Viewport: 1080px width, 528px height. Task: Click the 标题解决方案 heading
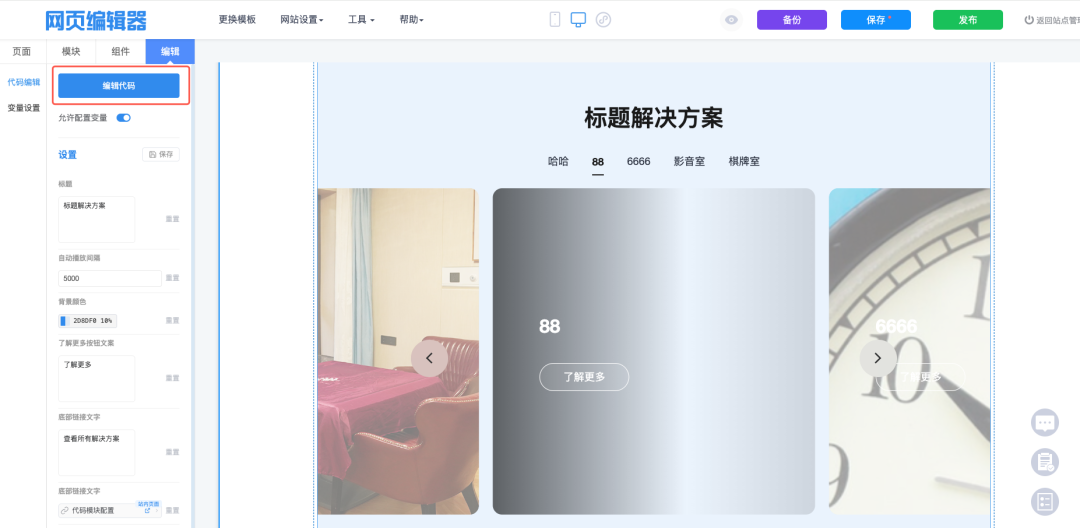click(654, 118)
